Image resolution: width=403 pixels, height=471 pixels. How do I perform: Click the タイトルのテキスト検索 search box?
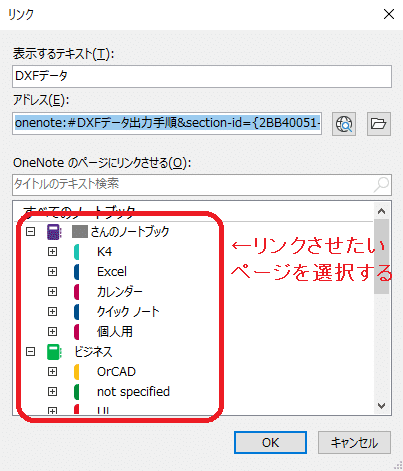(x=202, y=184)
